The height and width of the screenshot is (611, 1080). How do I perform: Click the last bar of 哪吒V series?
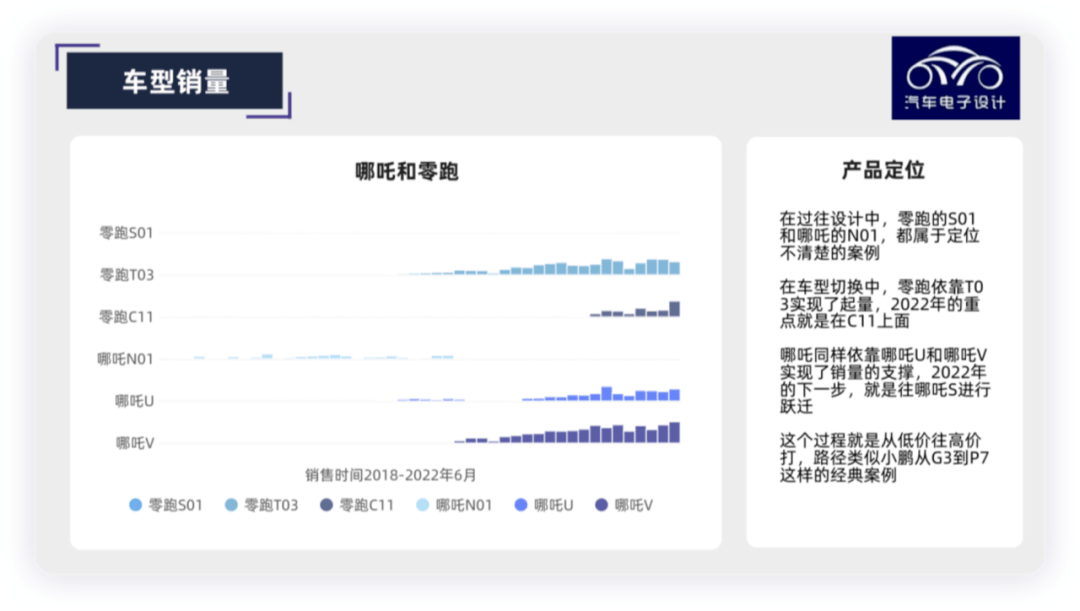click(675, 433)
